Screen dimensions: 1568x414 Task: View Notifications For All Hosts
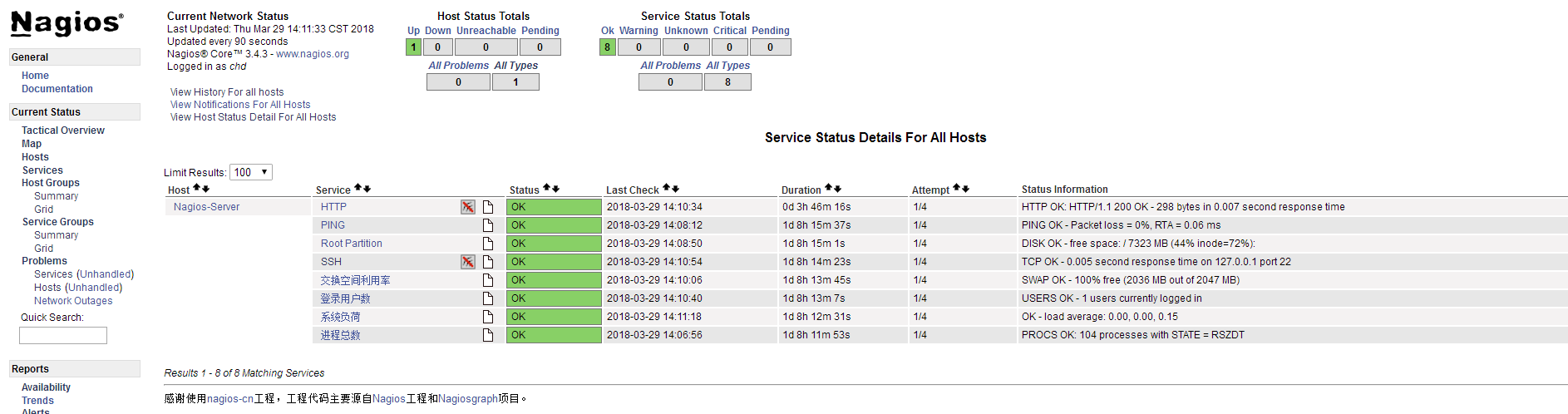click(x=240, y=105)
